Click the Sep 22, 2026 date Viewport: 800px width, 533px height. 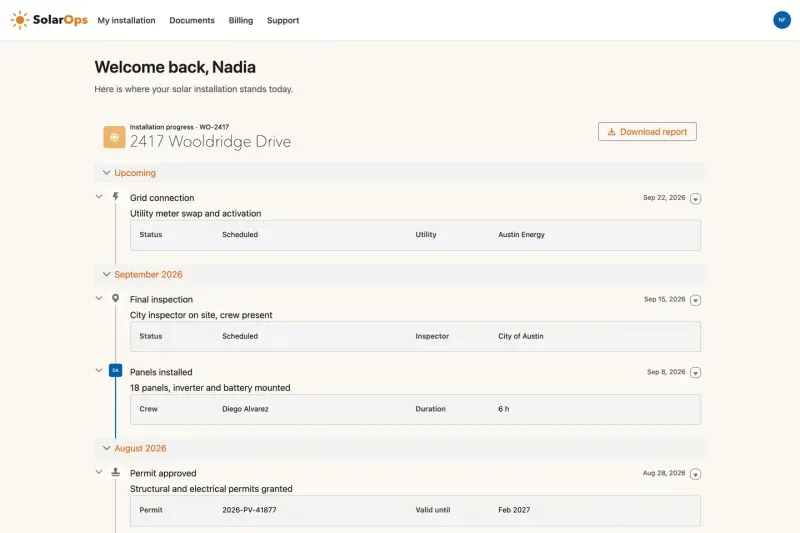(x=664, y=197)
